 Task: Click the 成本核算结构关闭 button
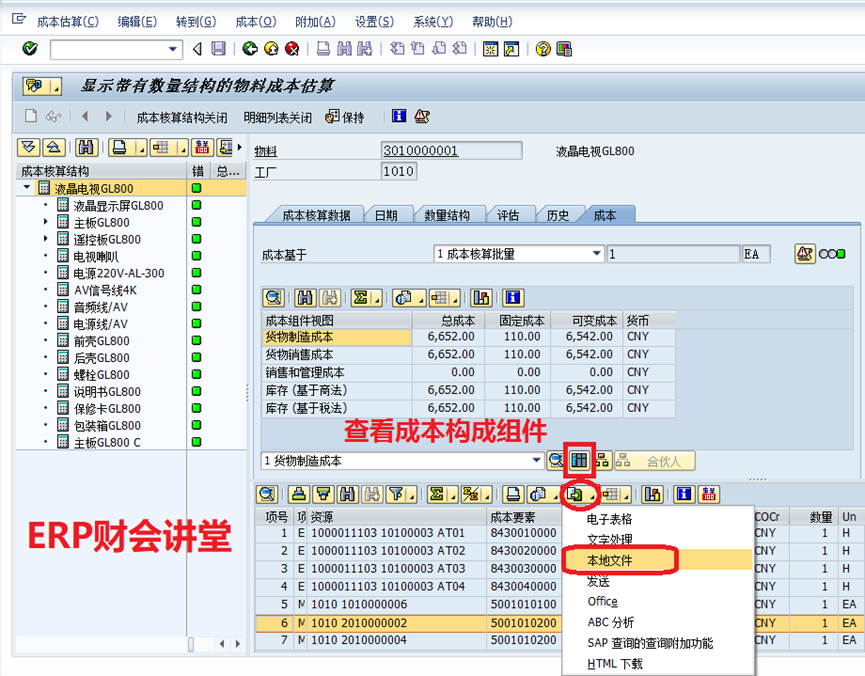182,117
